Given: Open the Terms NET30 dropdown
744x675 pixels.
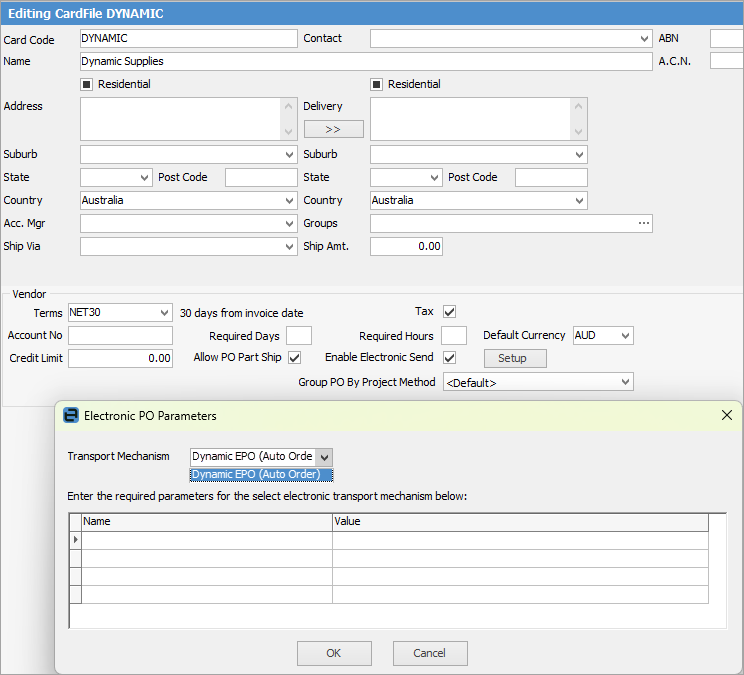Looking at the screenshot, I should pos(164,313).
